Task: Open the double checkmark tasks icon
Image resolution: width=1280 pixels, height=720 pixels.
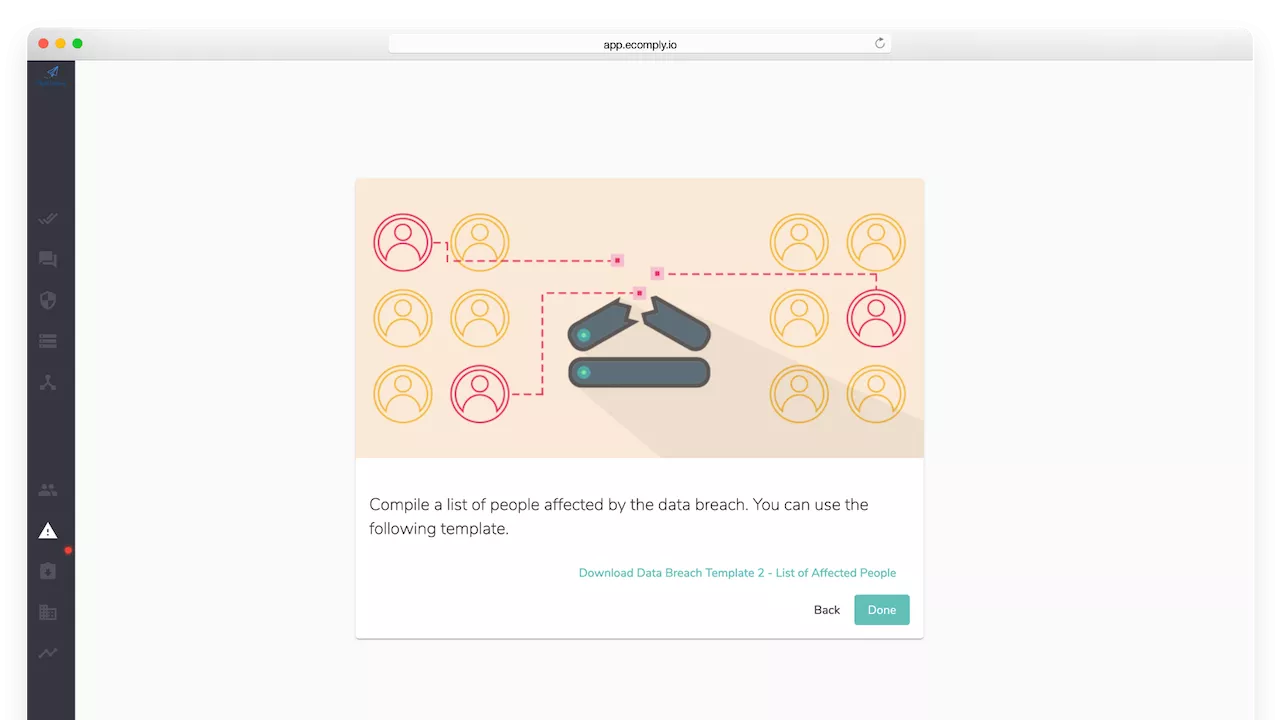Action: [48, 219]
